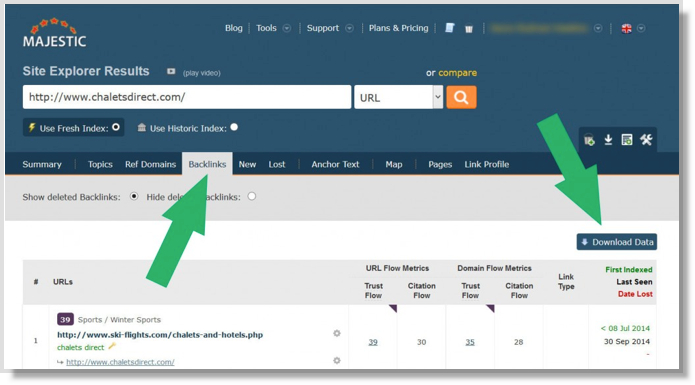Switch to the New tab
The width and height of the screenshot is (695, 385).
[x=247, y=164]
